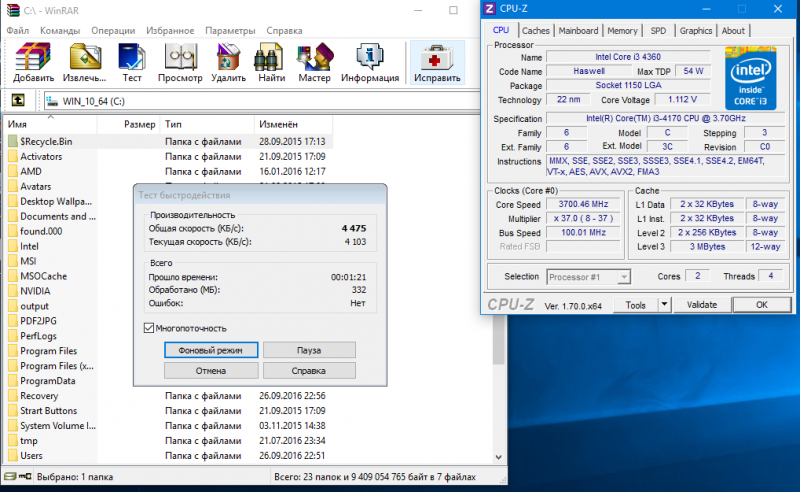Click the Исправить (Repair) first-aid icon
The width and height of the screenshot is (800, 492).
pos(438,62)
